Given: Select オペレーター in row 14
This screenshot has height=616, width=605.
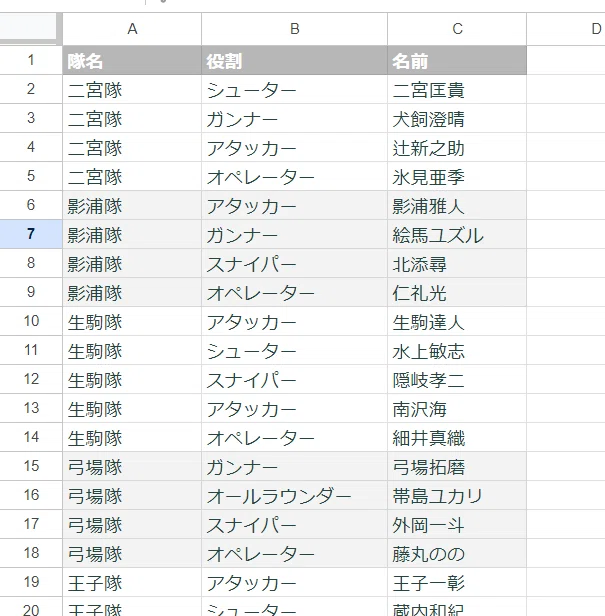Looking at the screenshot, I should tap(294, 437).
